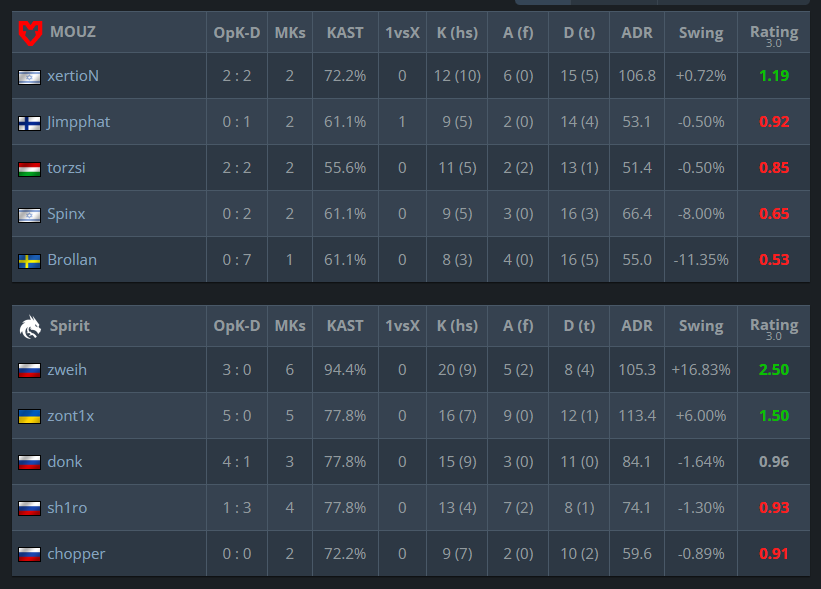Open xertioN player profile link
Viewport: 821px width, 589px height.
click(73, 76)
